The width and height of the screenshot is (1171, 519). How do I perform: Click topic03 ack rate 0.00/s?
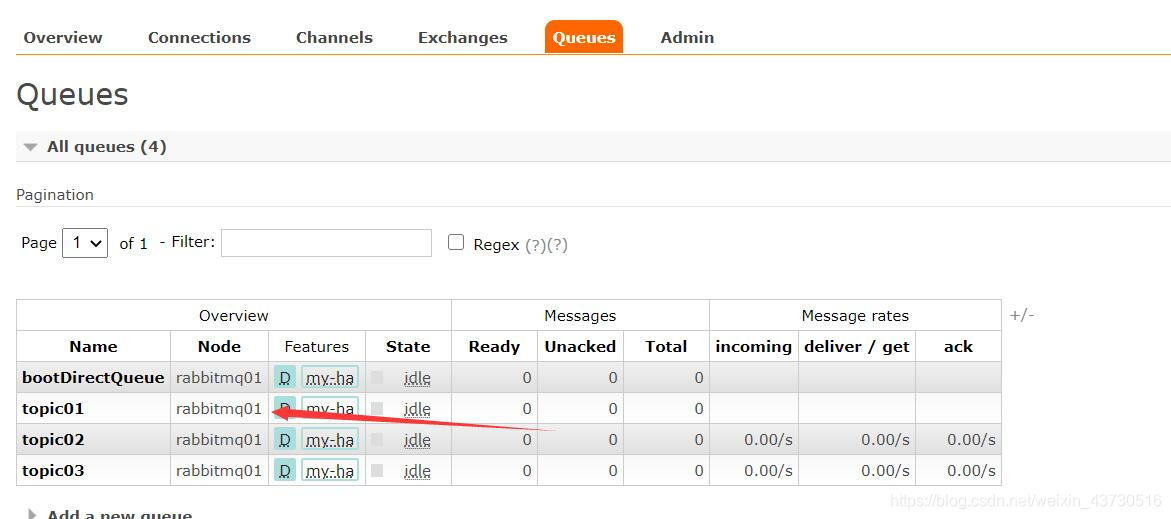click(x=971, y=471)
